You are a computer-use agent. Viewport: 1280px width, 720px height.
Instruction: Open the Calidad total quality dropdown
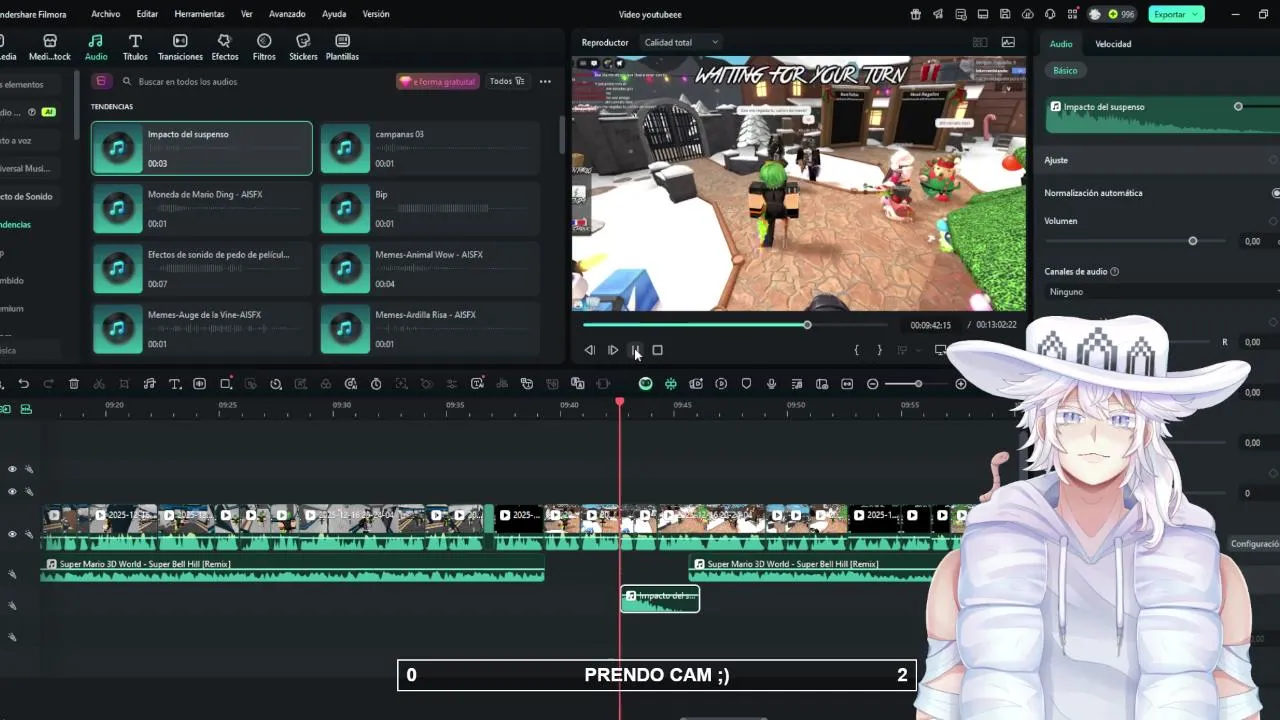681,42
